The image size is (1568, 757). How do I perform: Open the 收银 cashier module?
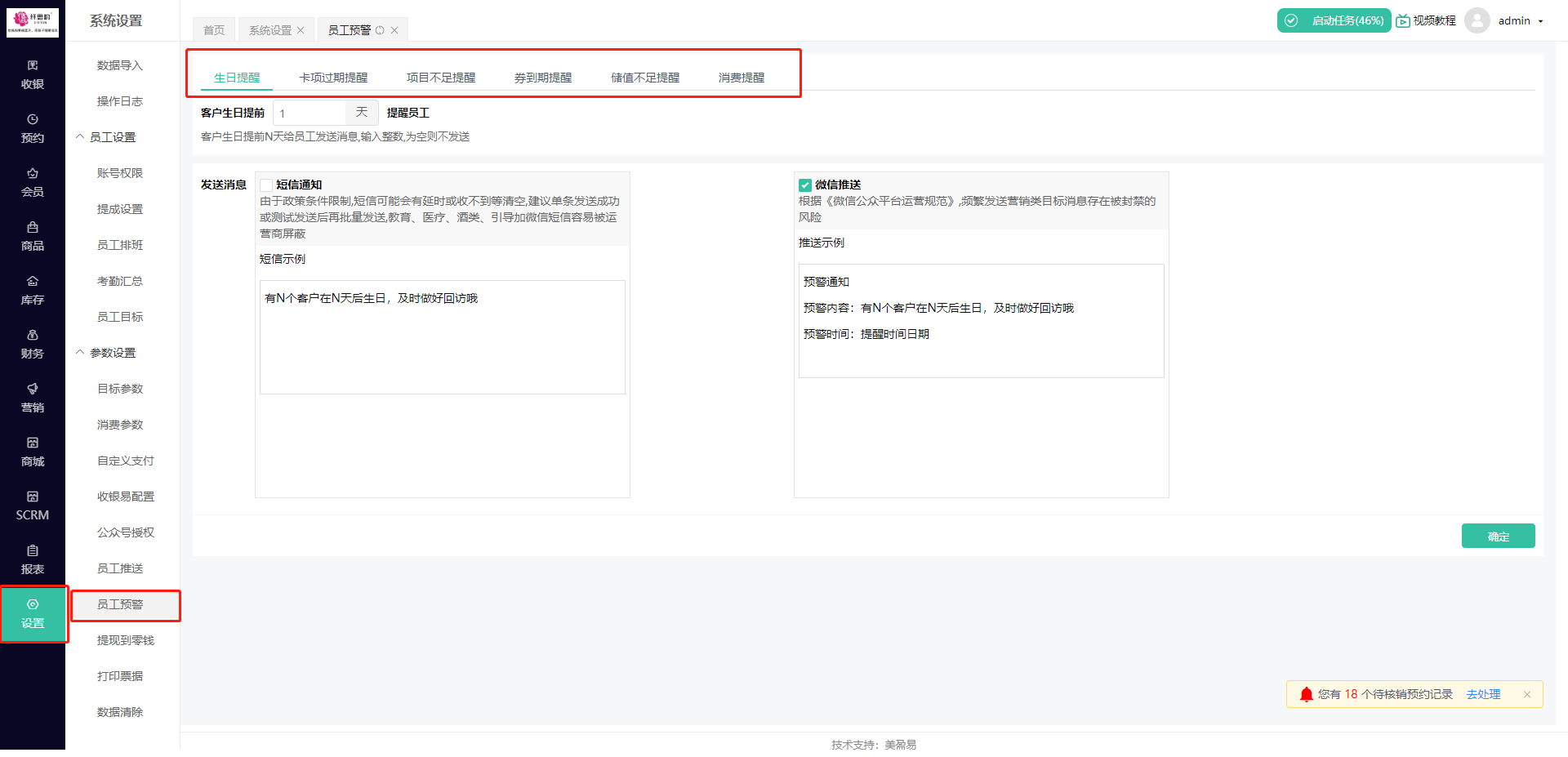(32, 73)
